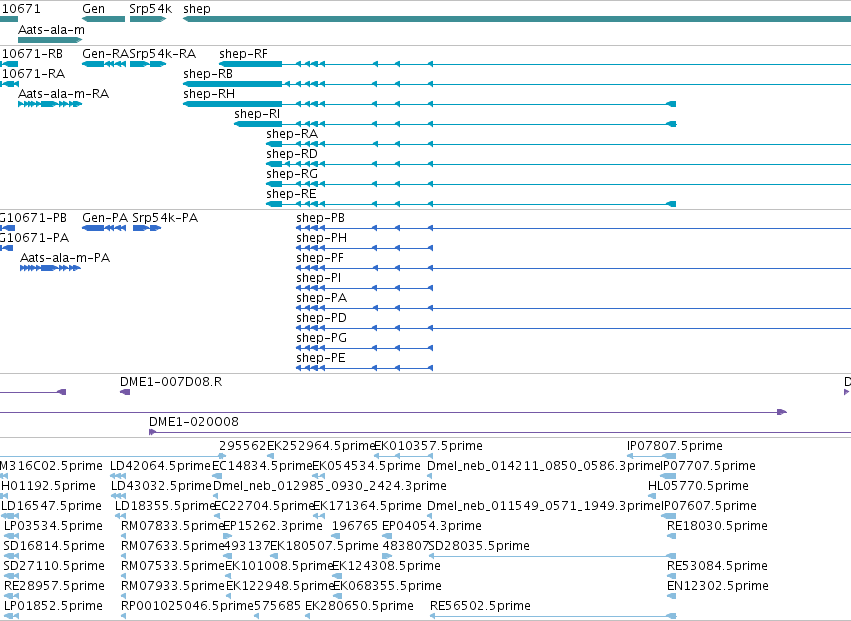This screenshot has width=851, height=621.
Task: Click the shep-PF protein label
Action: 320,258
